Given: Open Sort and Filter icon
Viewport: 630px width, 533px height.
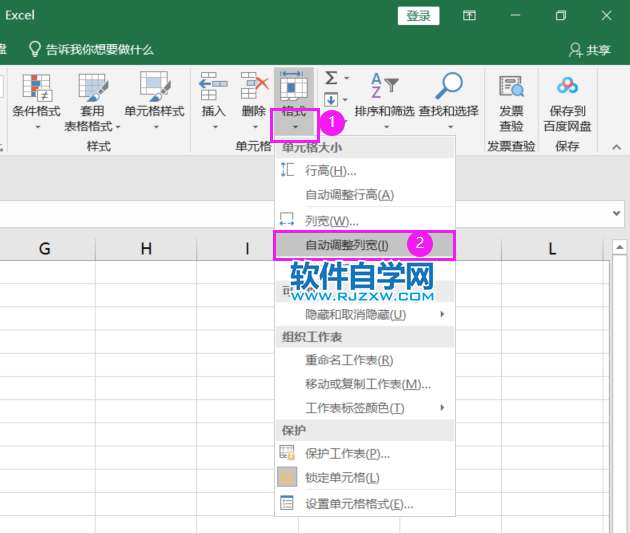Looking at the screenshot, I should click(384, 86).
